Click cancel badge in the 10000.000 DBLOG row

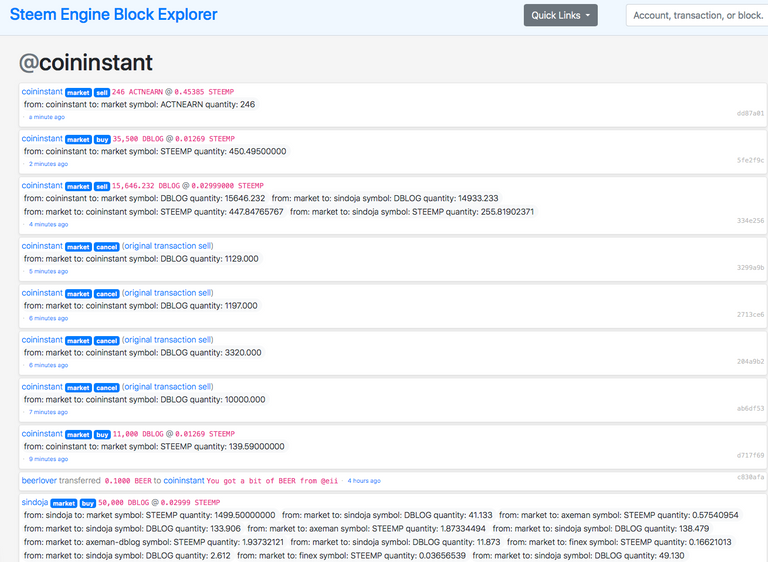(107, 388)
